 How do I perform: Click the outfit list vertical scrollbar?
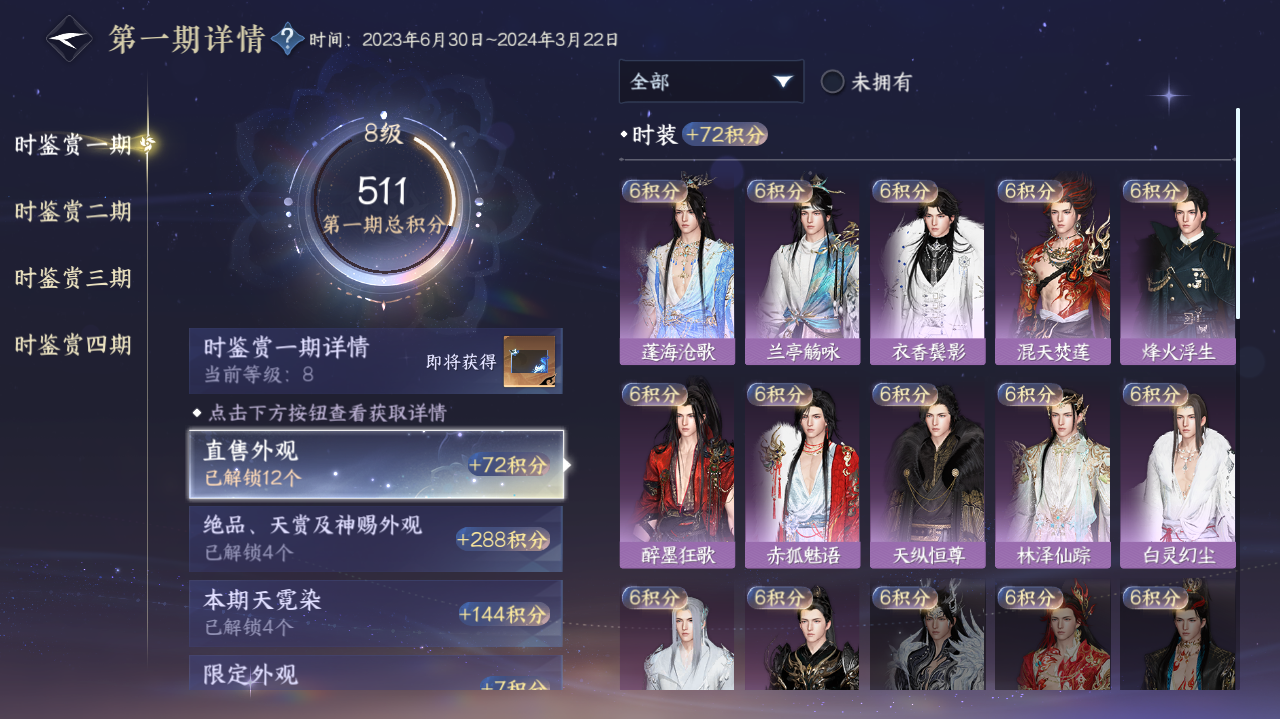tap(1237, 213)
